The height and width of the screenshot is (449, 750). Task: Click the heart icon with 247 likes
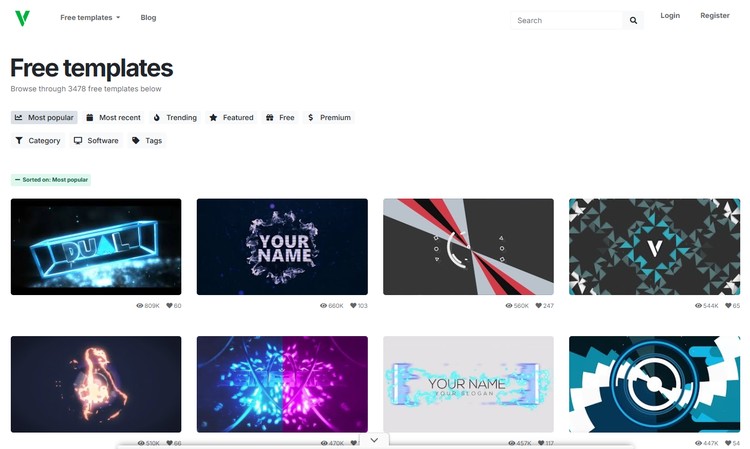pyautogui.click(x=538, y=306)
